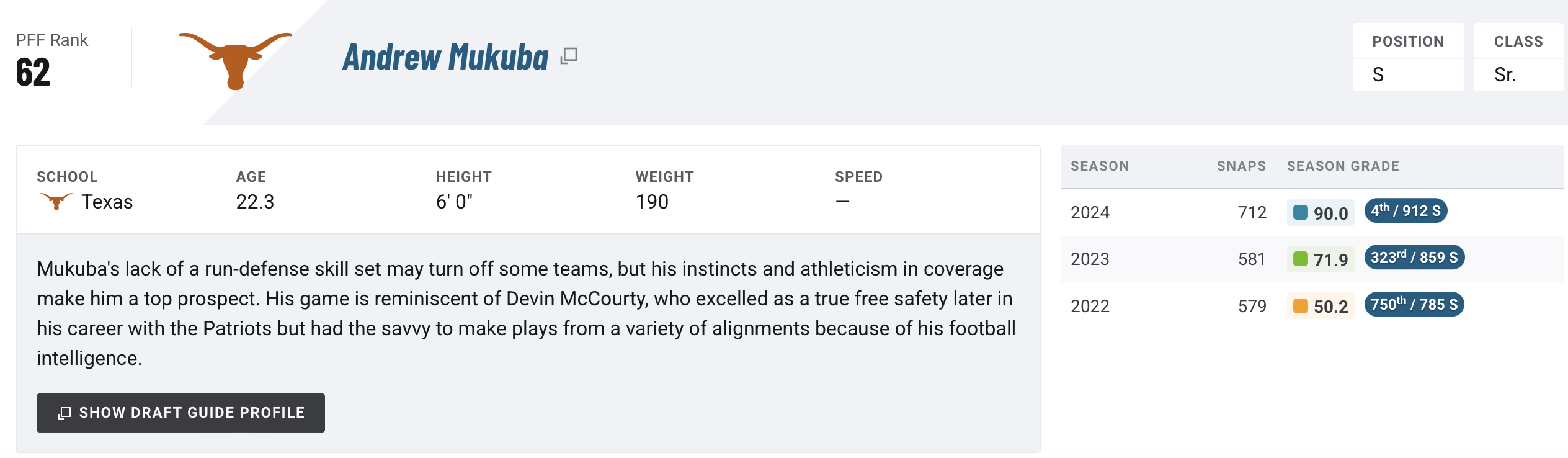Click the POSITION box showing S
Viewport: 1568px width, 458px height.
[1408, 57]
